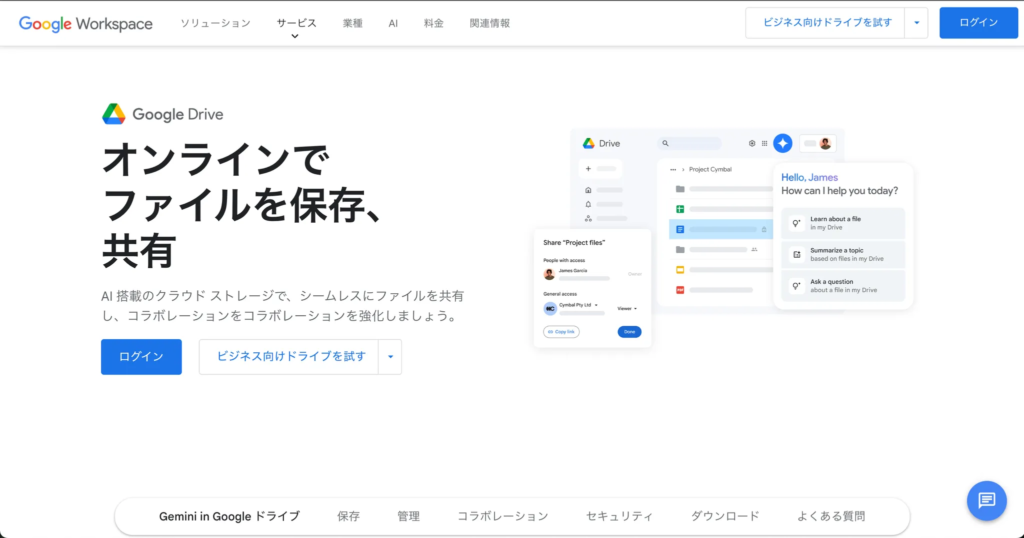
Task: Click the Google Drive logo icon
Action: [x=114, y=114]
